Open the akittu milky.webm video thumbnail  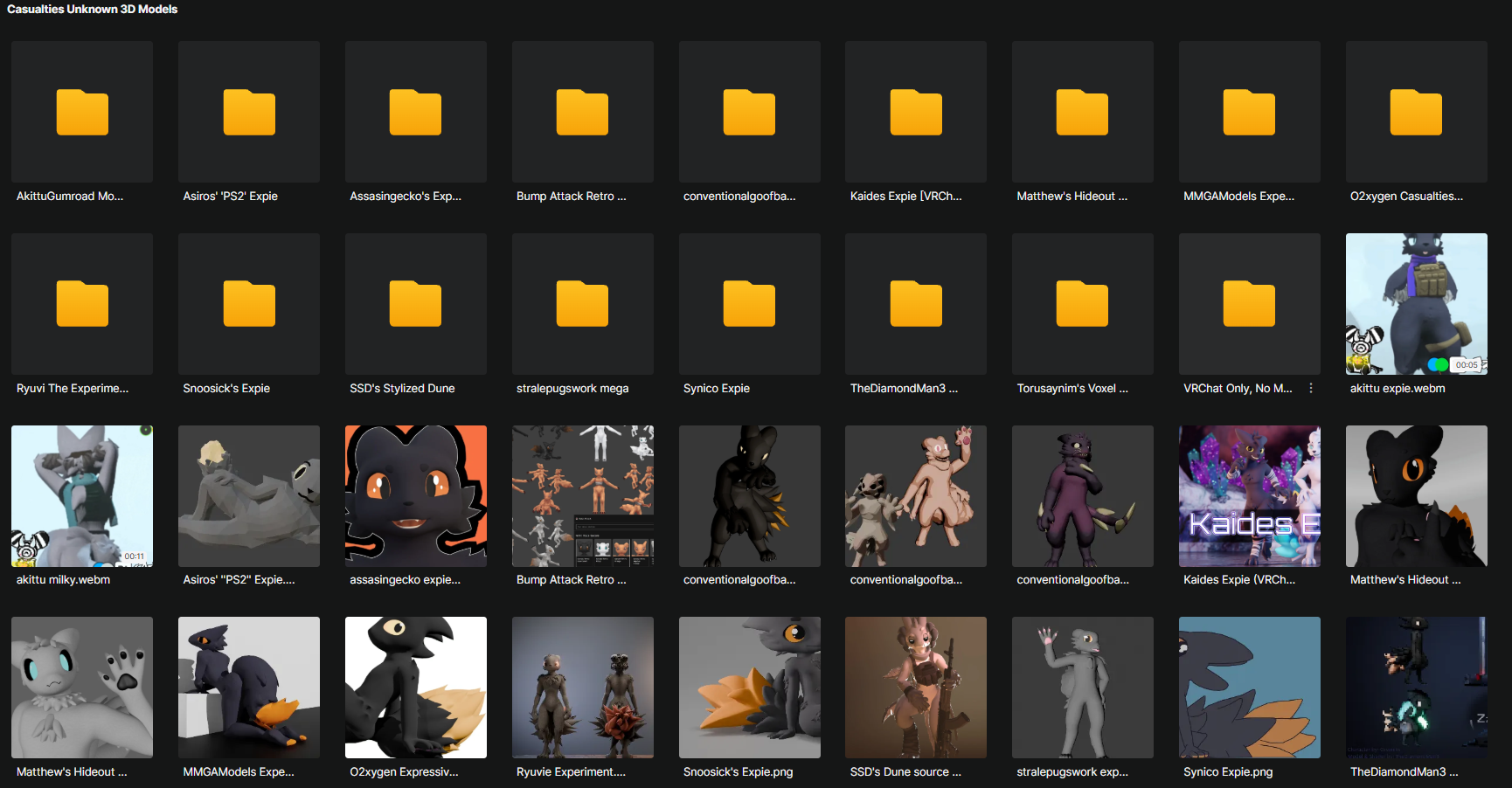(x=82, y=496)
